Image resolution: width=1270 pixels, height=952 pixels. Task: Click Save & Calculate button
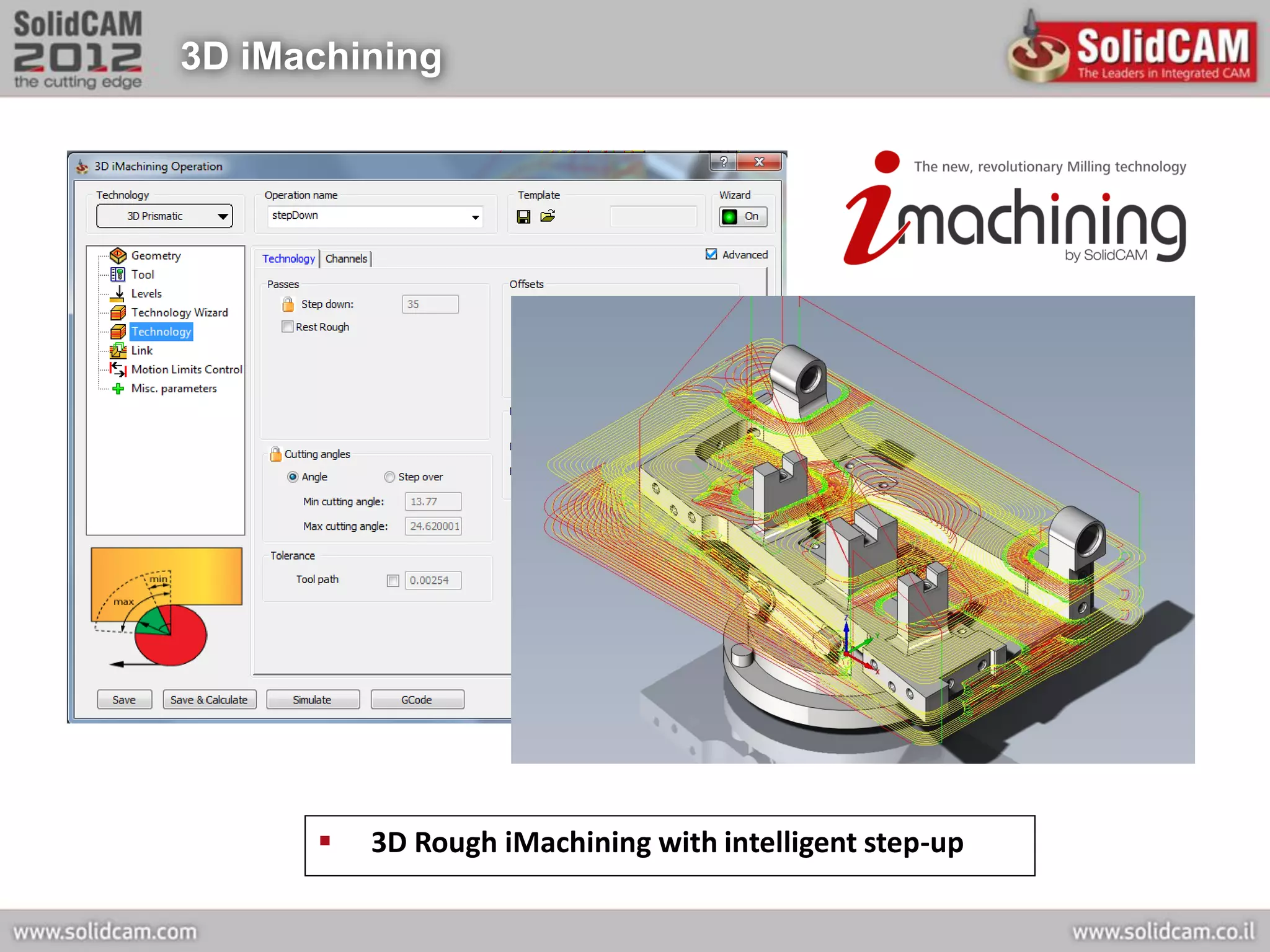209,699
